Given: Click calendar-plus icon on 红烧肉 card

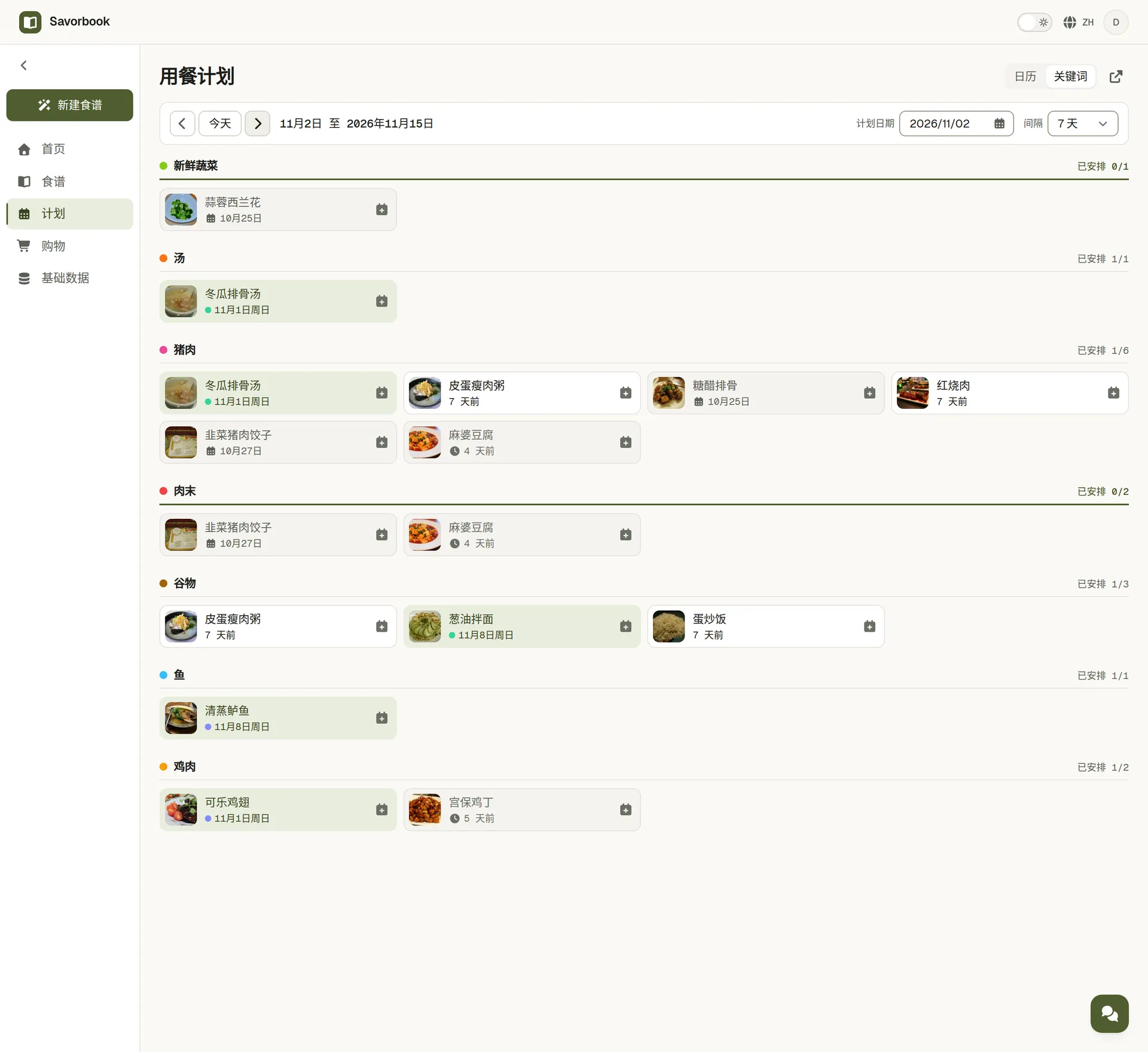Looking at the screenshot, I should tap(1113, 393).
